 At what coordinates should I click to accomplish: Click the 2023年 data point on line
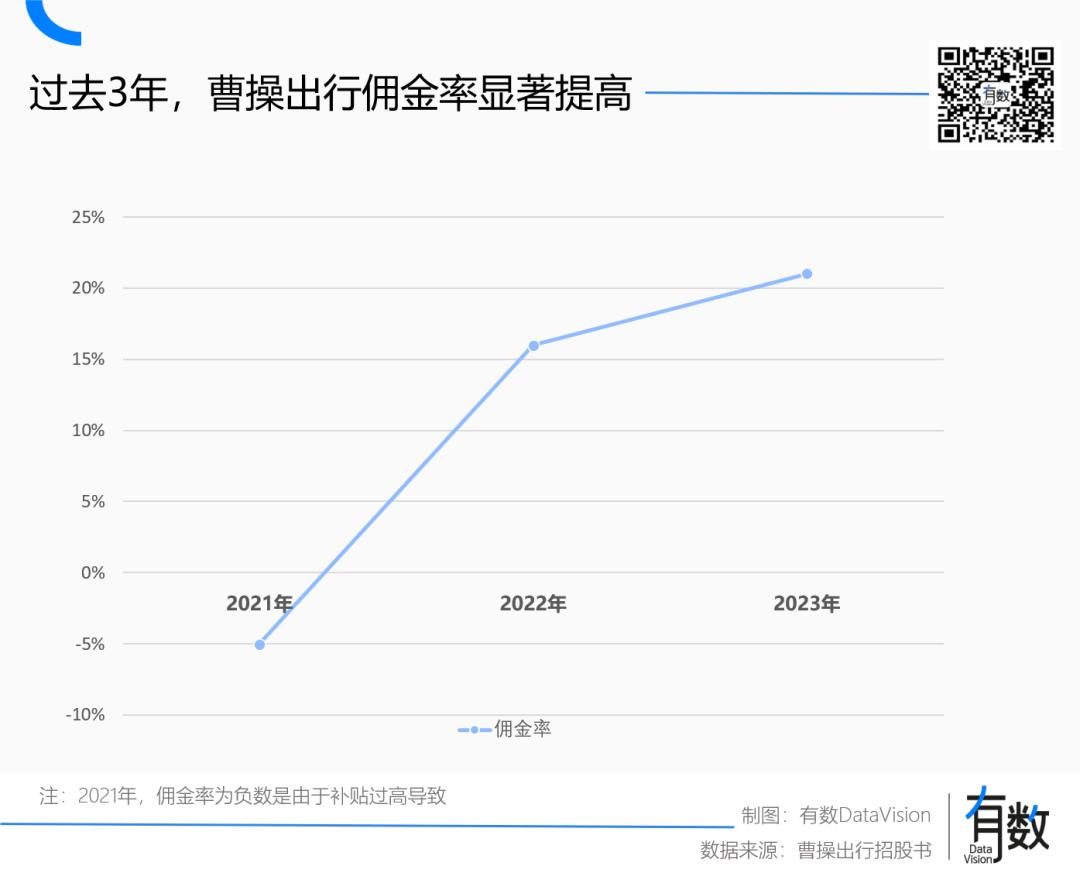click(807, 274)
